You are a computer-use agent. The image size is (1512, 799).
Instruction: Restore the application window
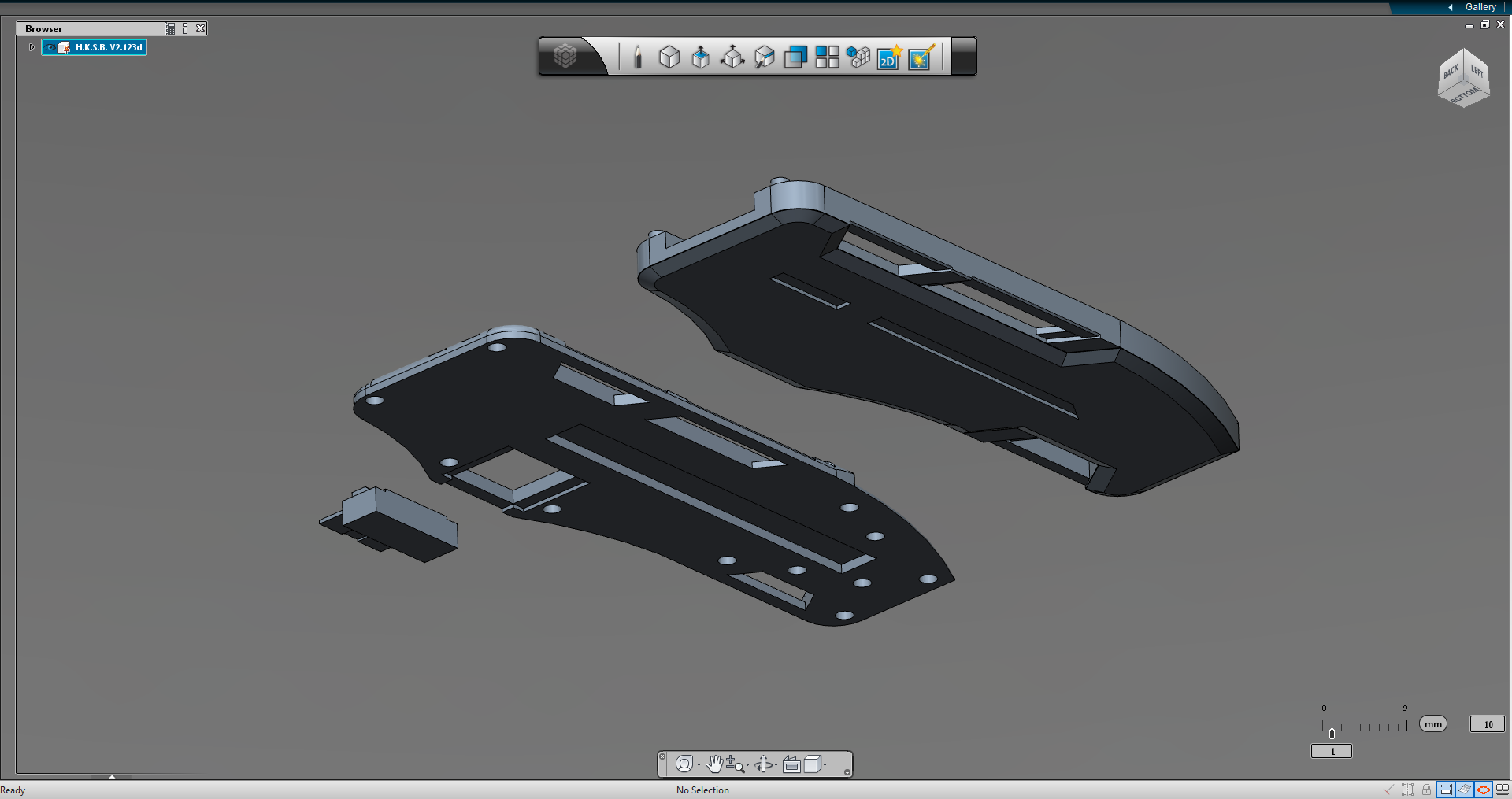pyautogui.click(x=1485, y=25)
